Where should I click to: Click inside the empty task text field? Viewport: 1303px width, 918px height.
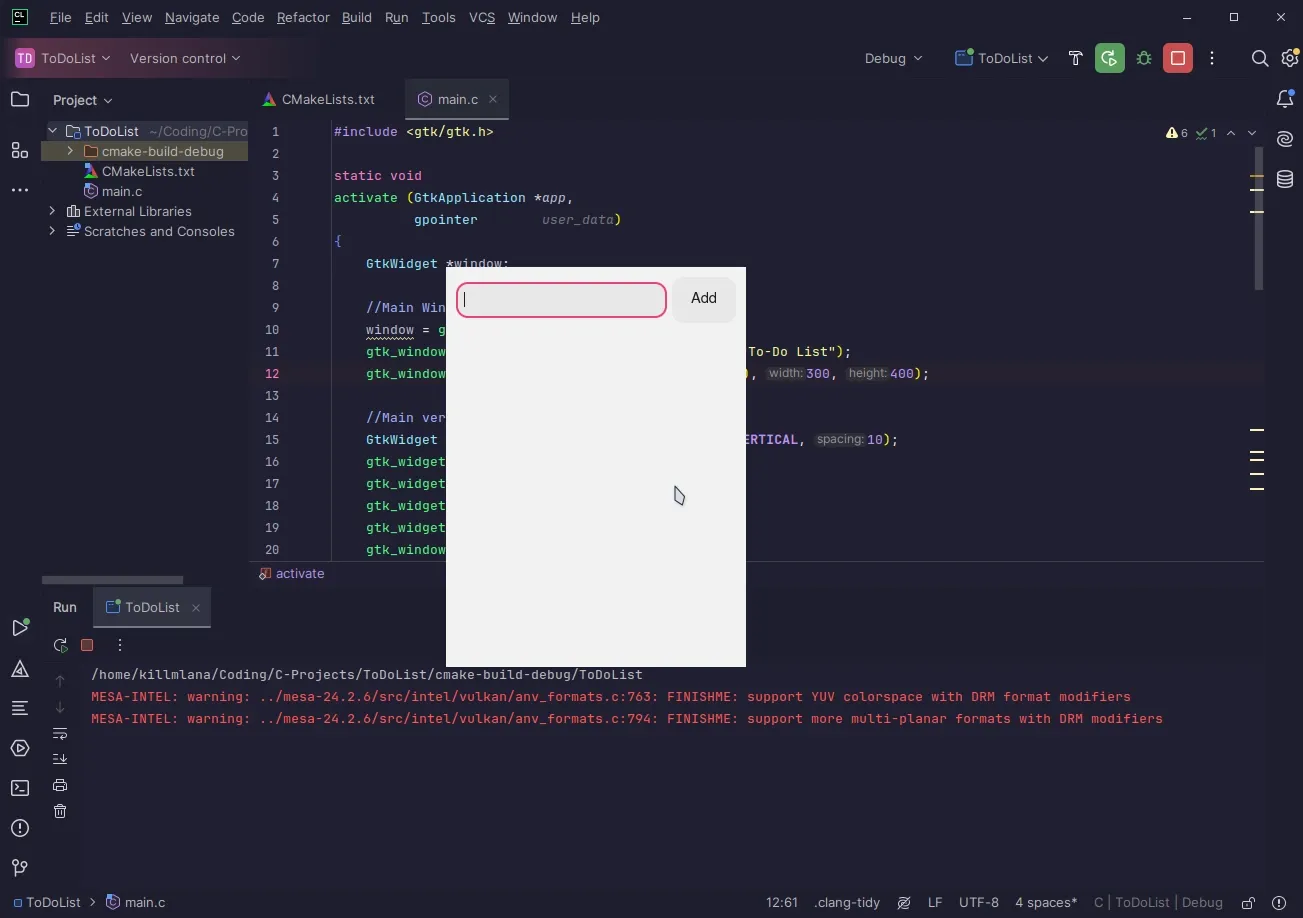560,299
